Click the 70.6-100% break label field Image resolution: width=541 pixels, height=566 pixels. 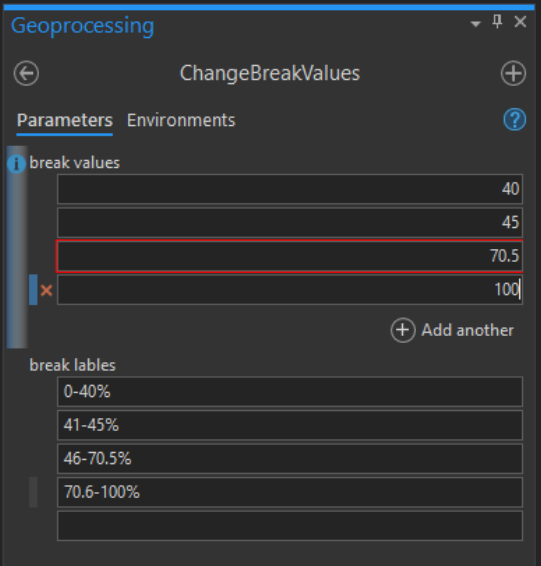290,492
